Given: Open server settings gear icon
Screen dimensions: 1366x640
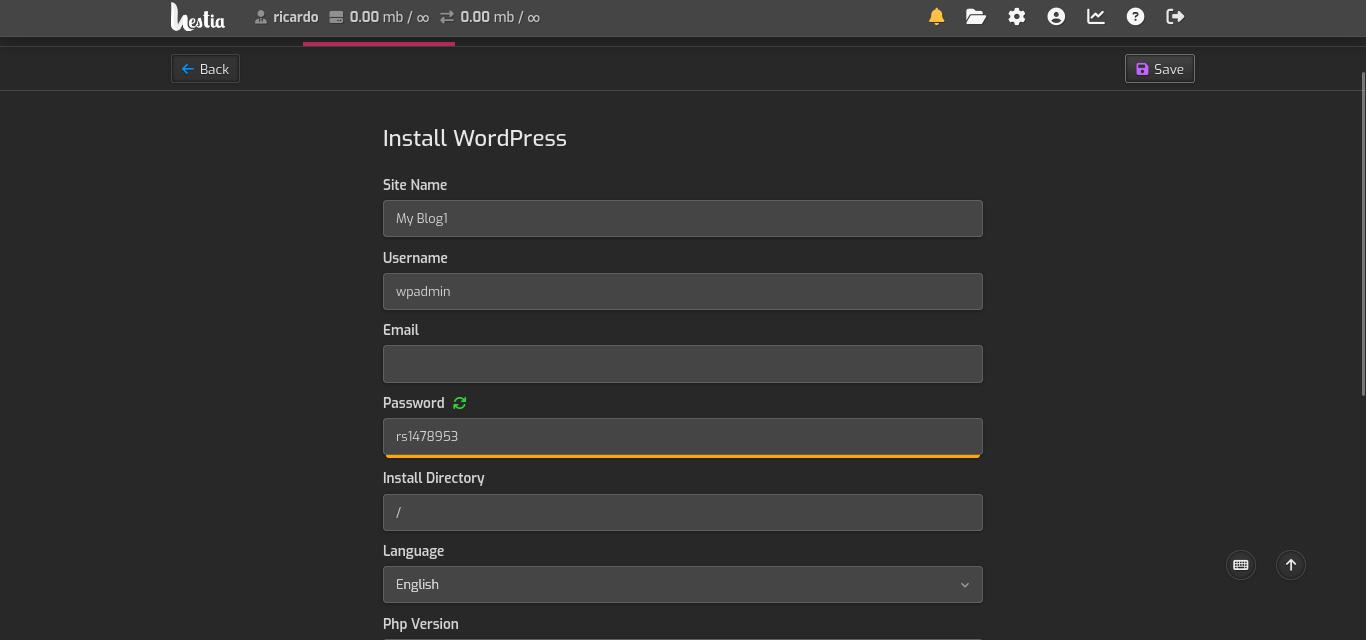Looking at the screenshot, I should [x=1016, y=16].
